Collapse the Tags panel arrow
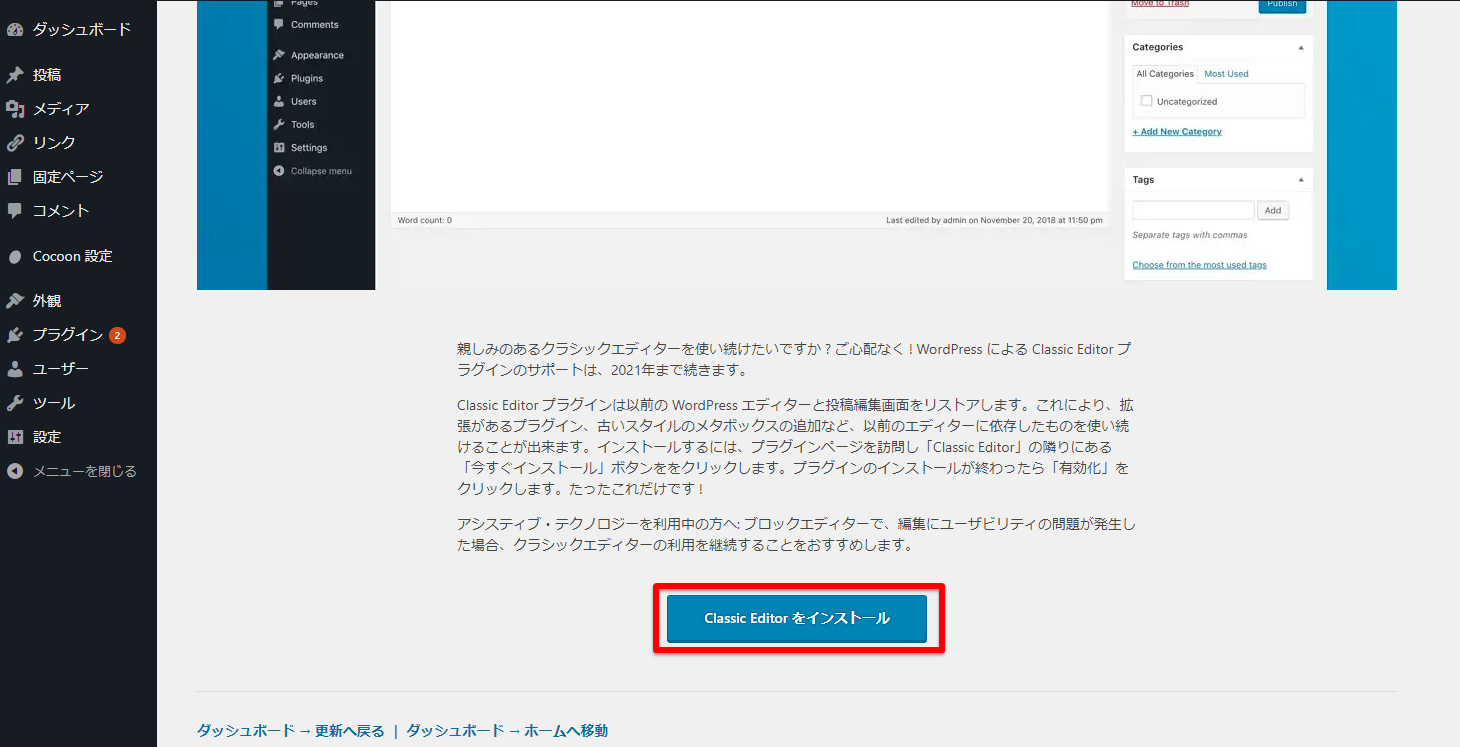 [x=1301, y=180]
